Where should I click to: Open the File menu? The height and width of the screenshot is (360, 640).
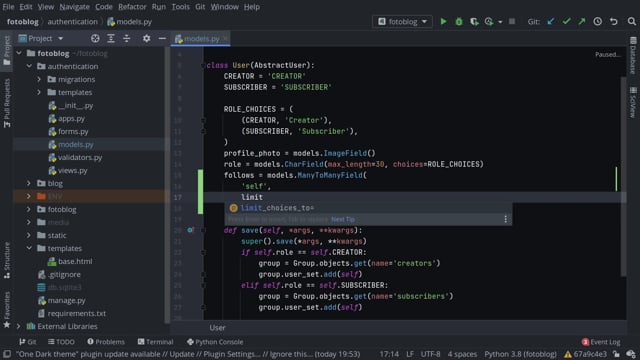click(x=8, y=7)
